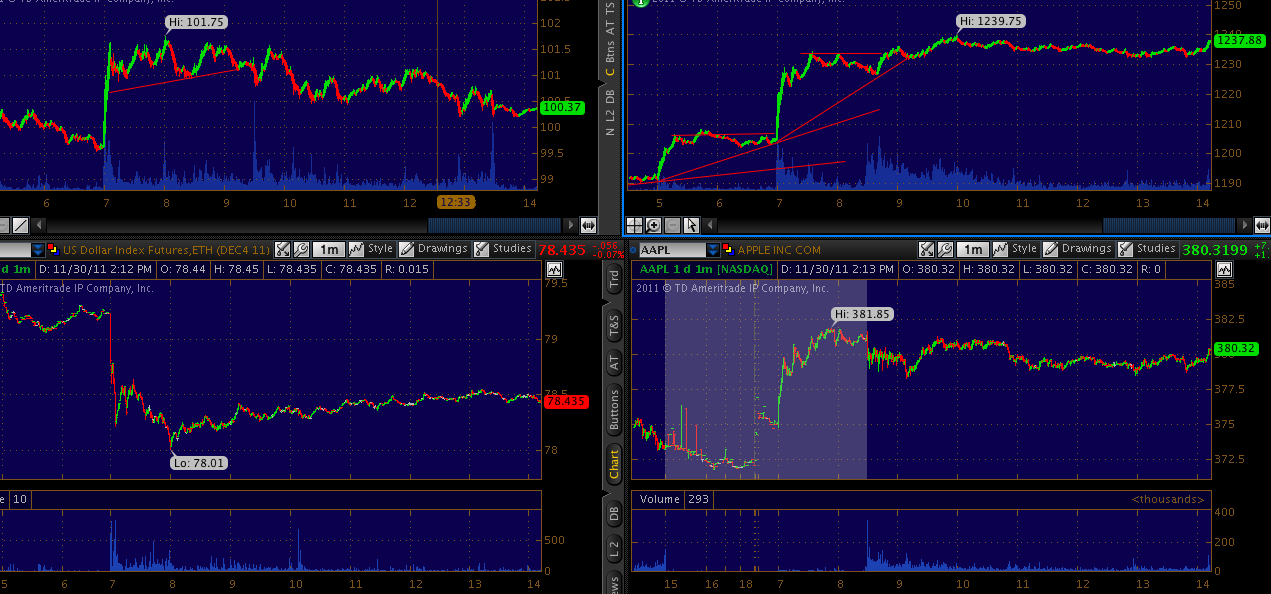
Task: Expand the time axis of the top-left chart
Action: coord(587,226)
